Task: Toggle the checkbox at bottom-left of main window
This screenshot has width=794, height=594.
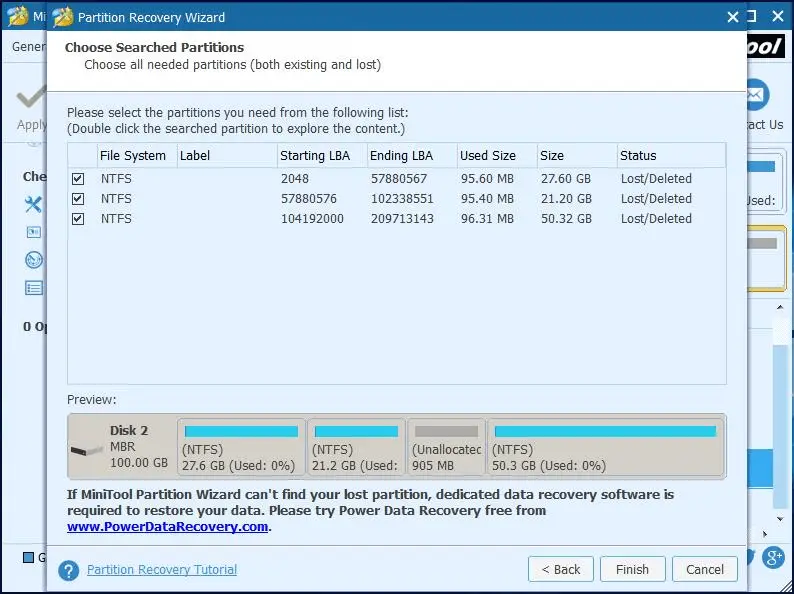Action: click(x=29, y=558)
